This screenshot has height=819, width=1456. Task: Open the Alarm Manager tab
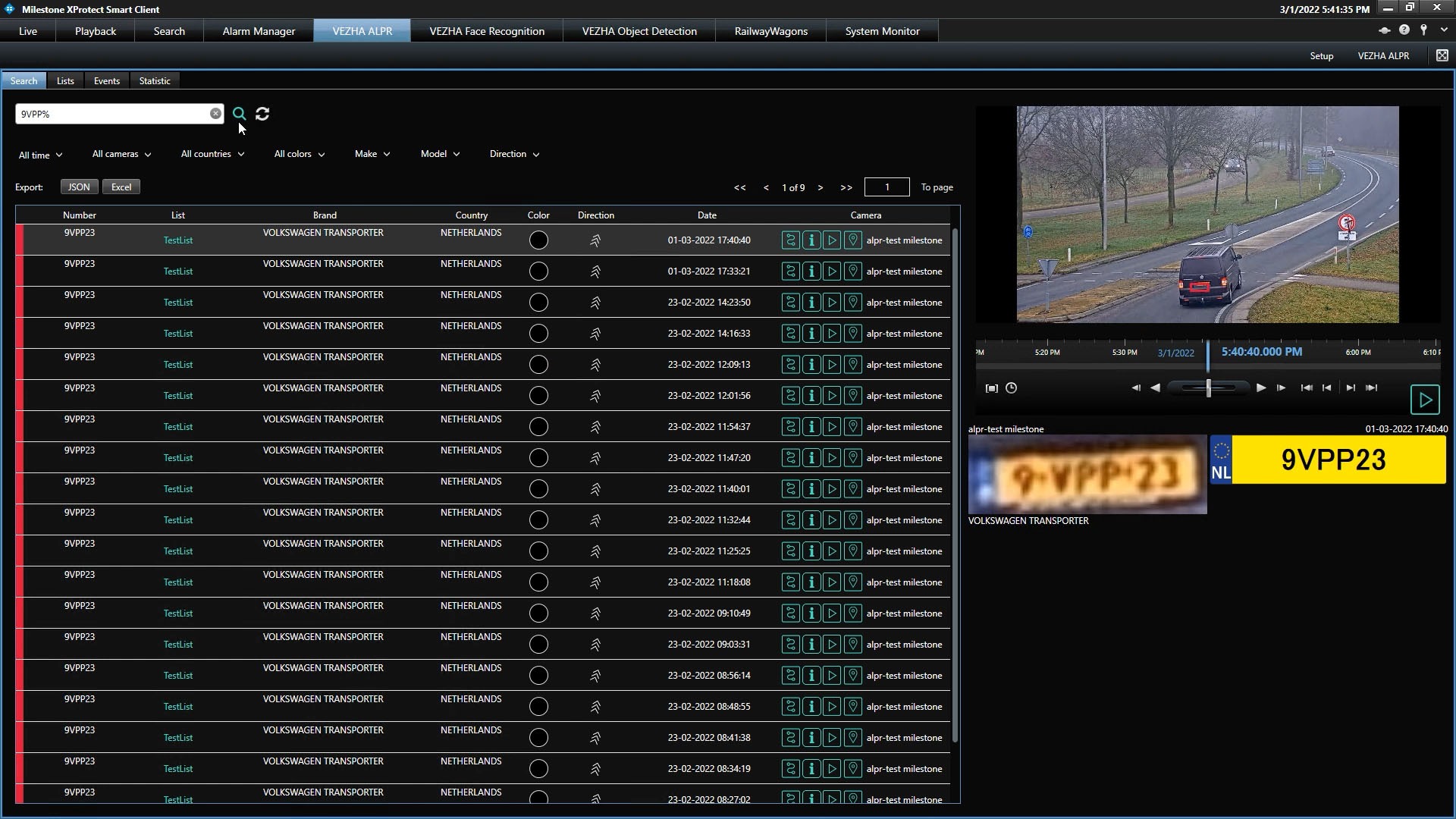(x=259, y=31)
